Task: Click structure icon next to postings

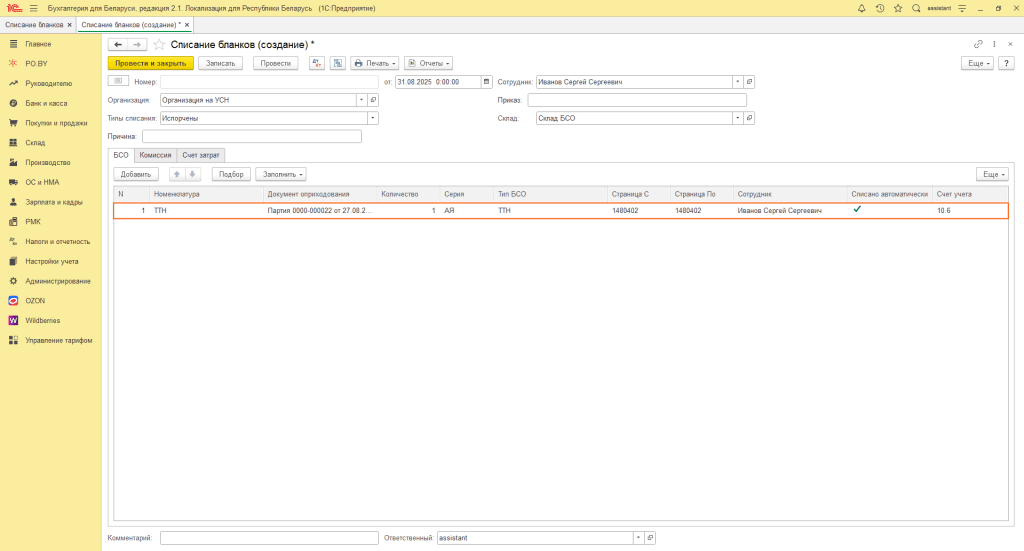Action: (338, 63)
